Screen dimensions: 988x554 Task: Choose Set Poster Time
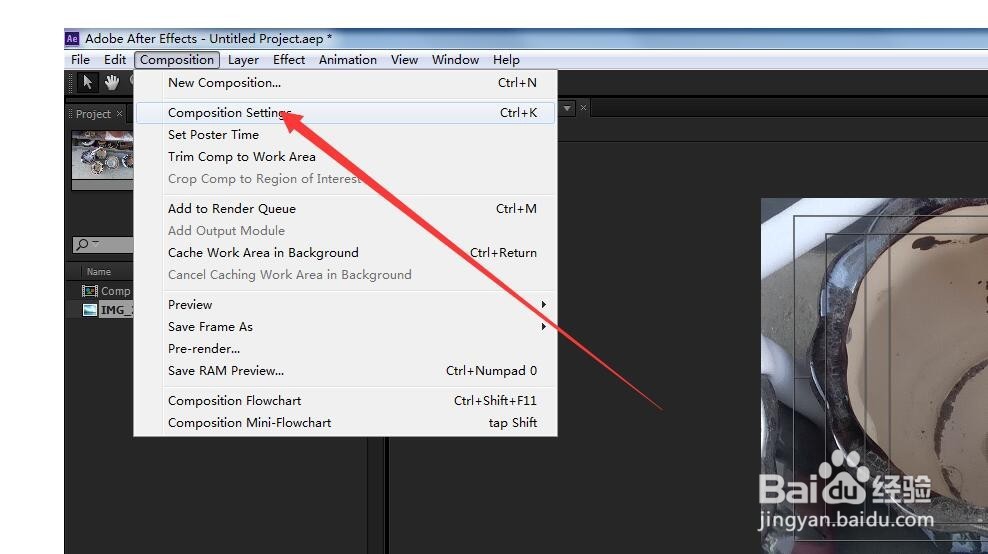pos(345,135)
